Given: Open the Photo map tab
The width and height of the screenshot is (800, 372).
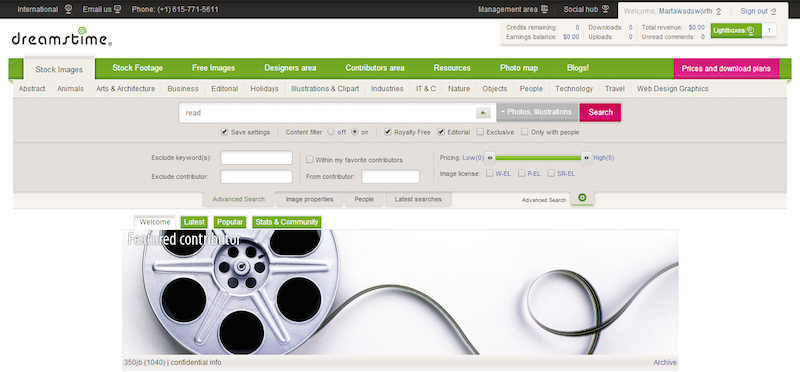Looking at the screenshot, I should click(518, 68).
